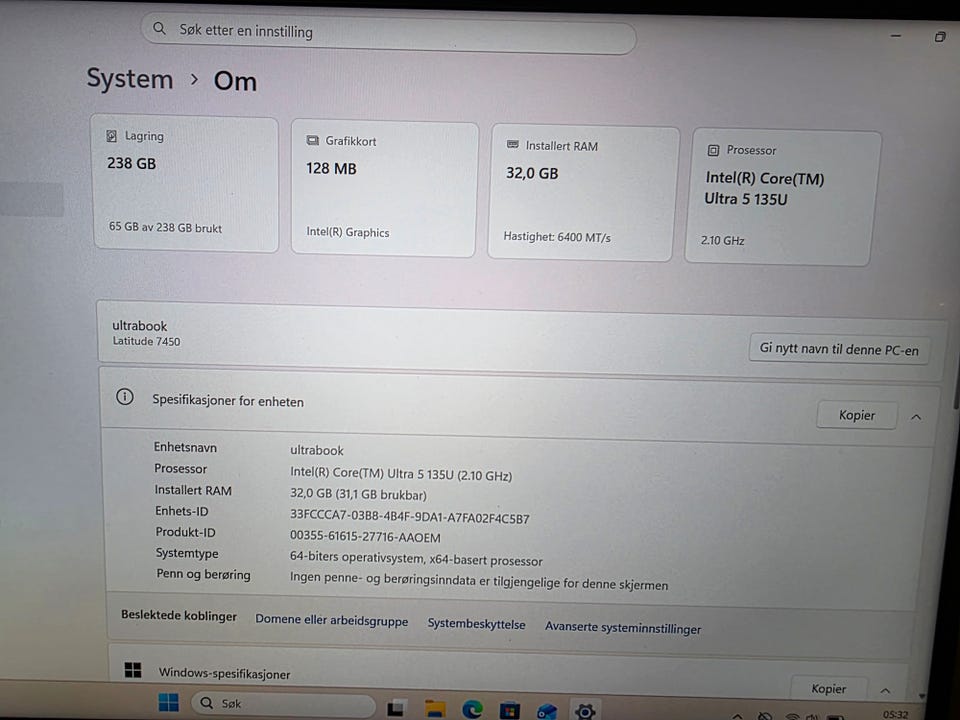Open the Grafikkort card
The height and width of the screenshot is (720, 960).
click(x=384, y=189)
